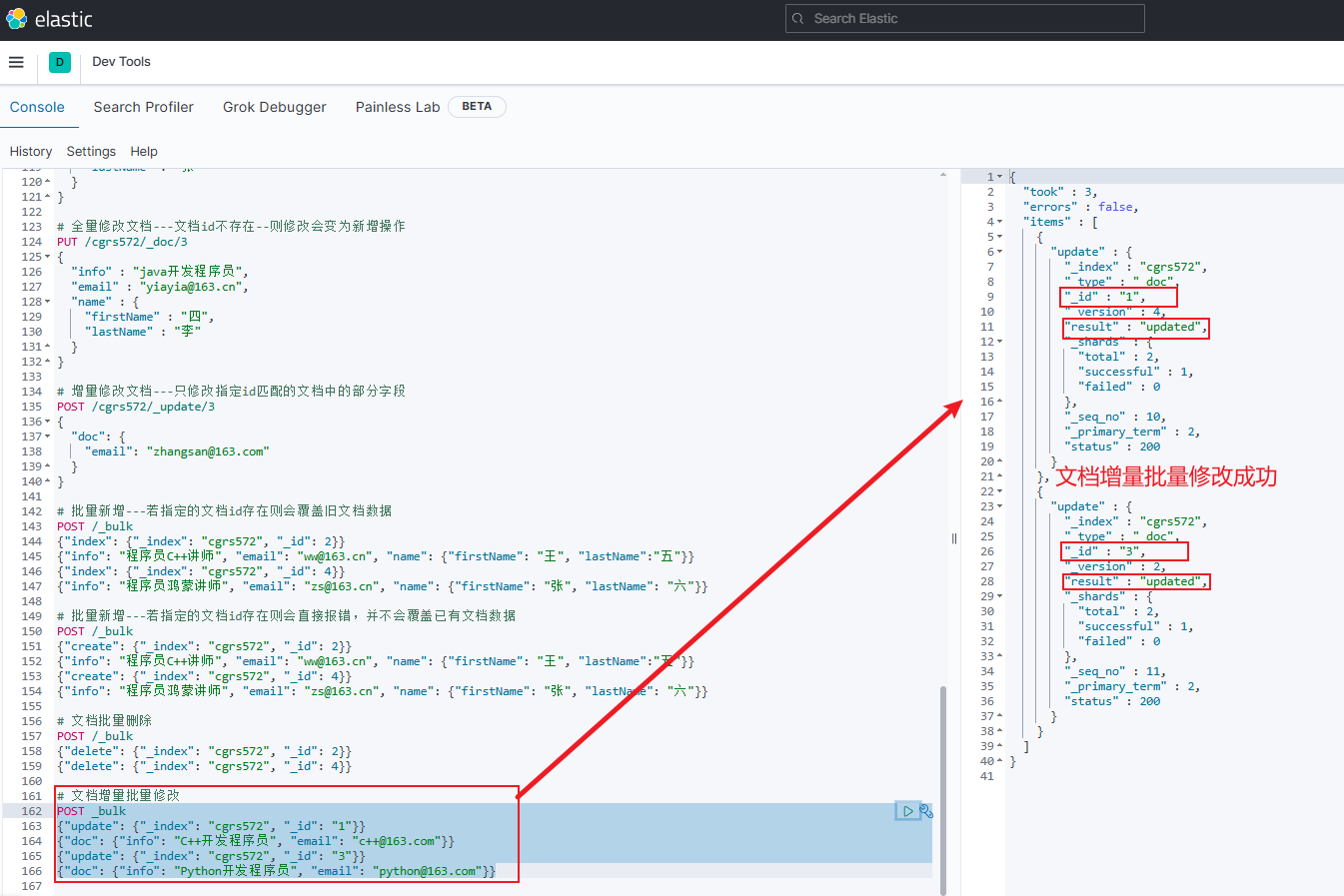Viewport: 1344px width, 896px height.
Task: Collapse the second update fold at line 23
Action: pos(999,506)
